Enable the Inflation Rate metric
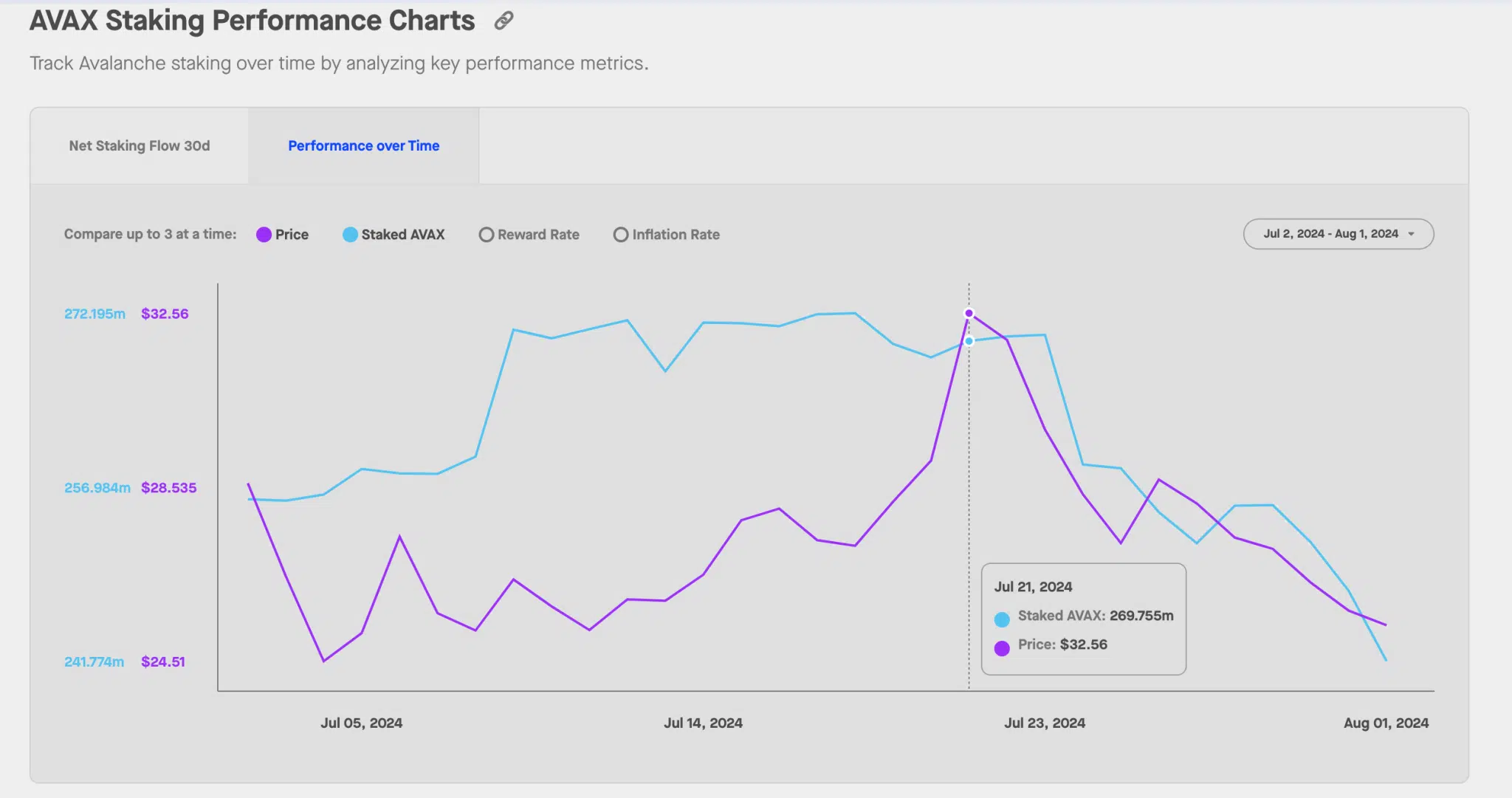 [667, 235]
